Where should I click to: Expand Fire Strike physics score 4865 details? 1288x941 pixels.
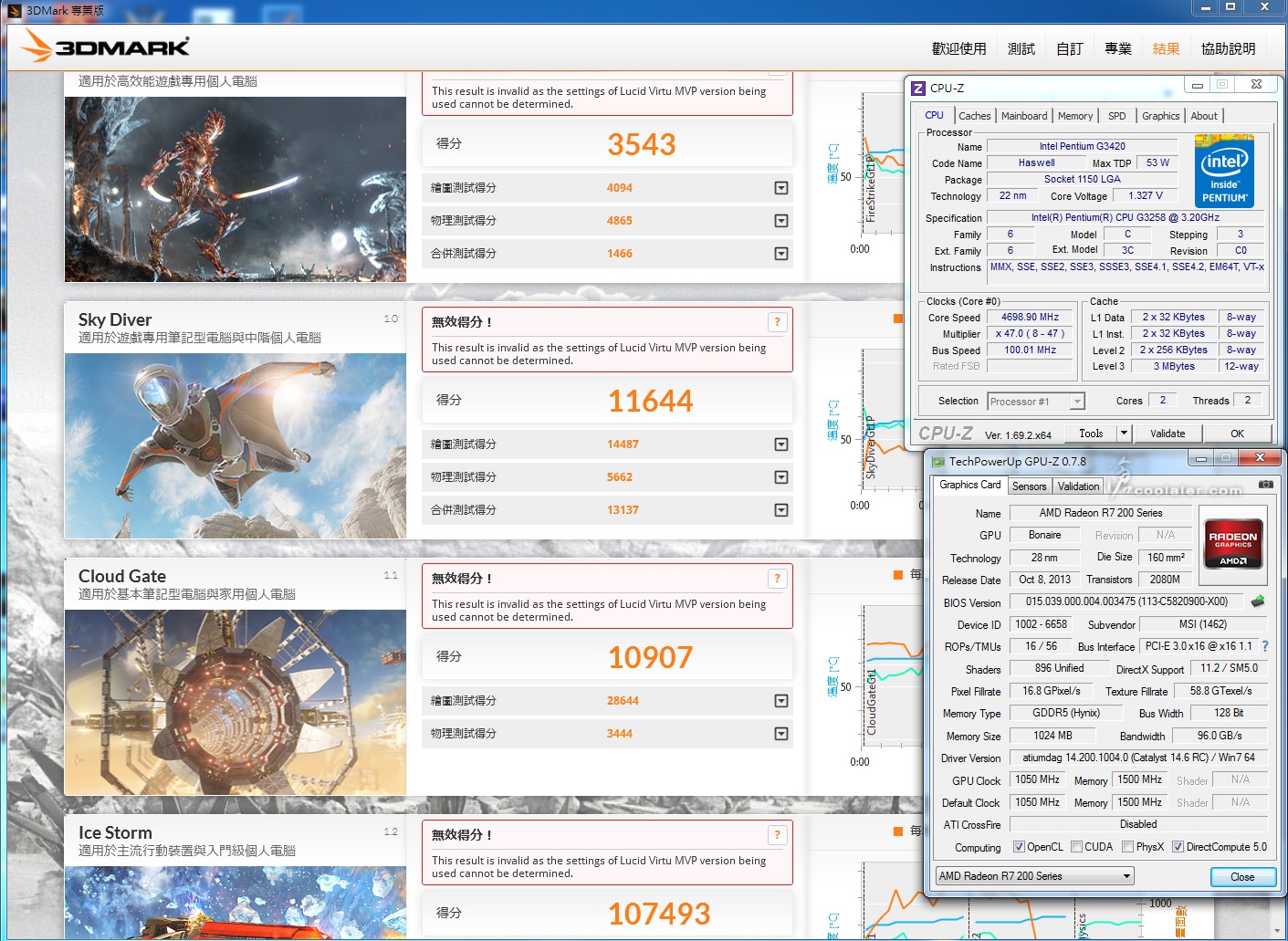click(x=781, y=221)
